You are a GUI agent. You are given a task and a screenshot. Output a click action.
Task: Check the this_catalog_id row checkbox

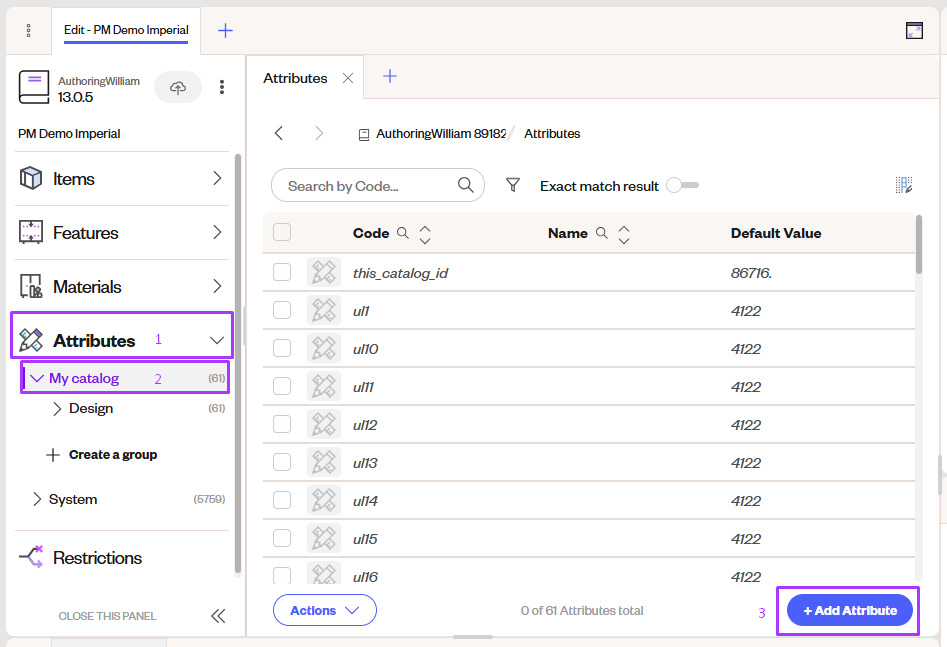tap(282, 272)
